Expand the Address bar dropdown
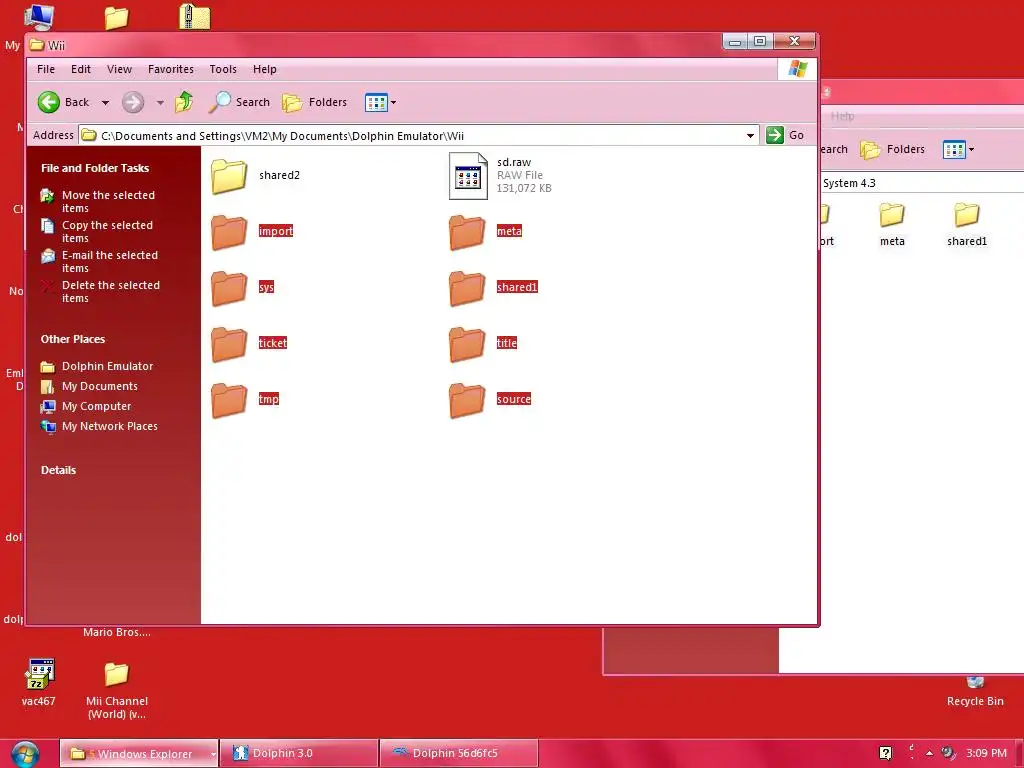 [750, 136]
